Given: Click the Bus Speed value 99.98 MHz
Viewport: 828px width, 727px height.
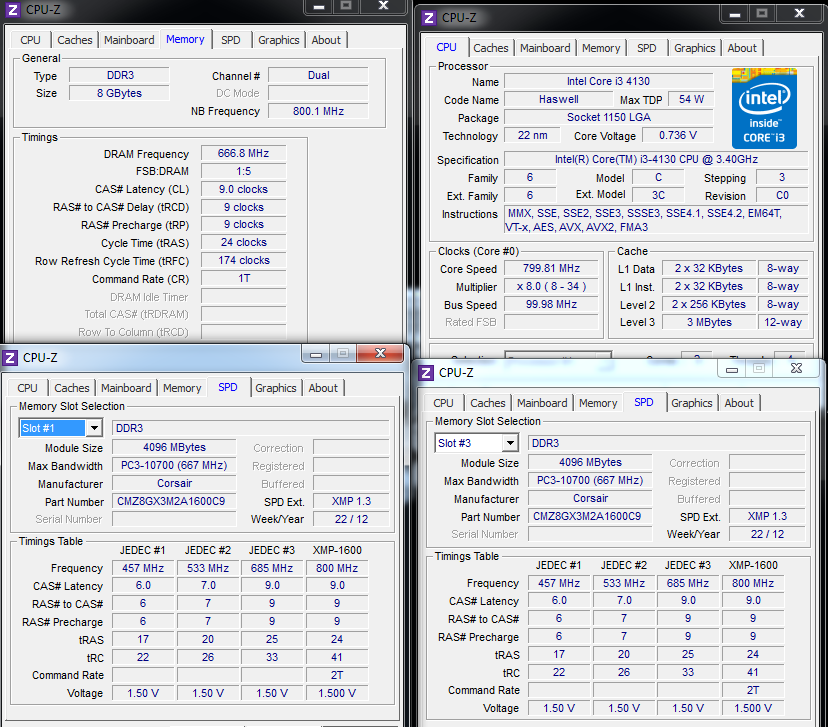Looking at the screenshot, I should point(551,304).
